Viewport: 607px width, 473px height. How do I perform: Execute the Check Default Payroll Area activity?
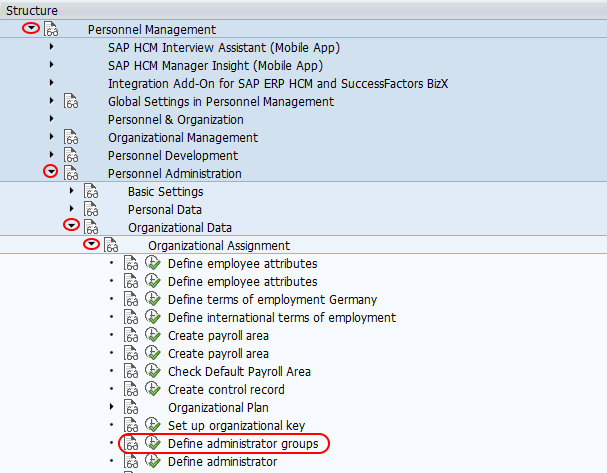153,370
